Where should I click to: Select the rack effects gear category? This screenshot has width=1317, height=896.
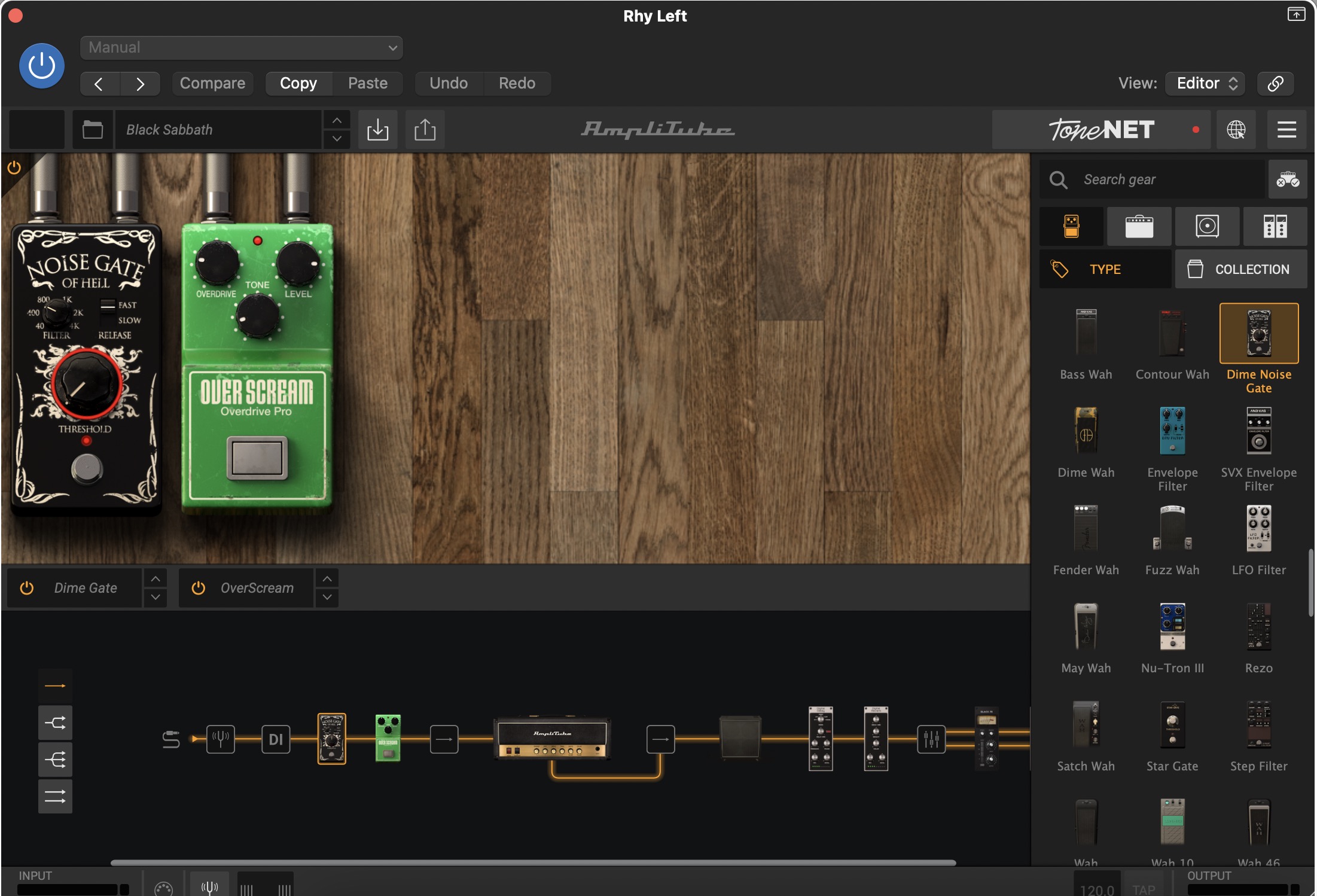(x=1275, y=227)
